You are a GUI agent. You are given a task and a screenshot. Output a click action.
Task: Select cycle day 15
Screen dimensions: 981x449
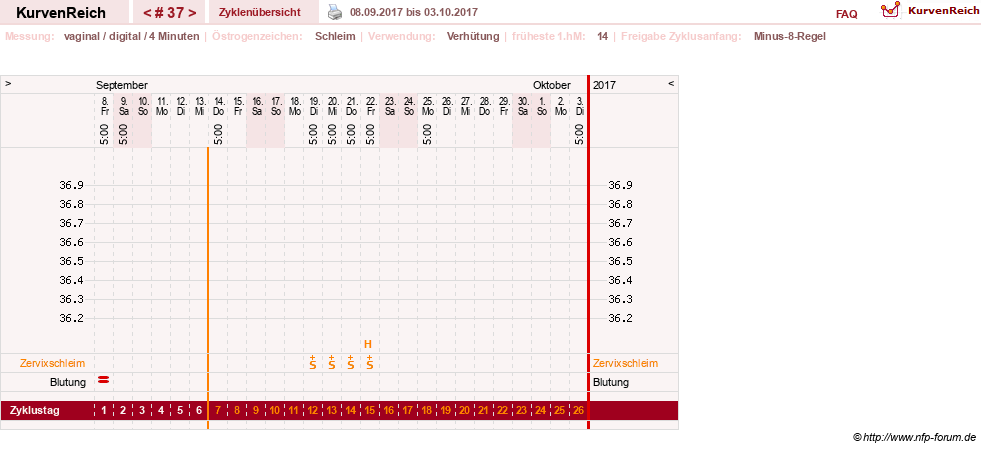coord(370,411)
